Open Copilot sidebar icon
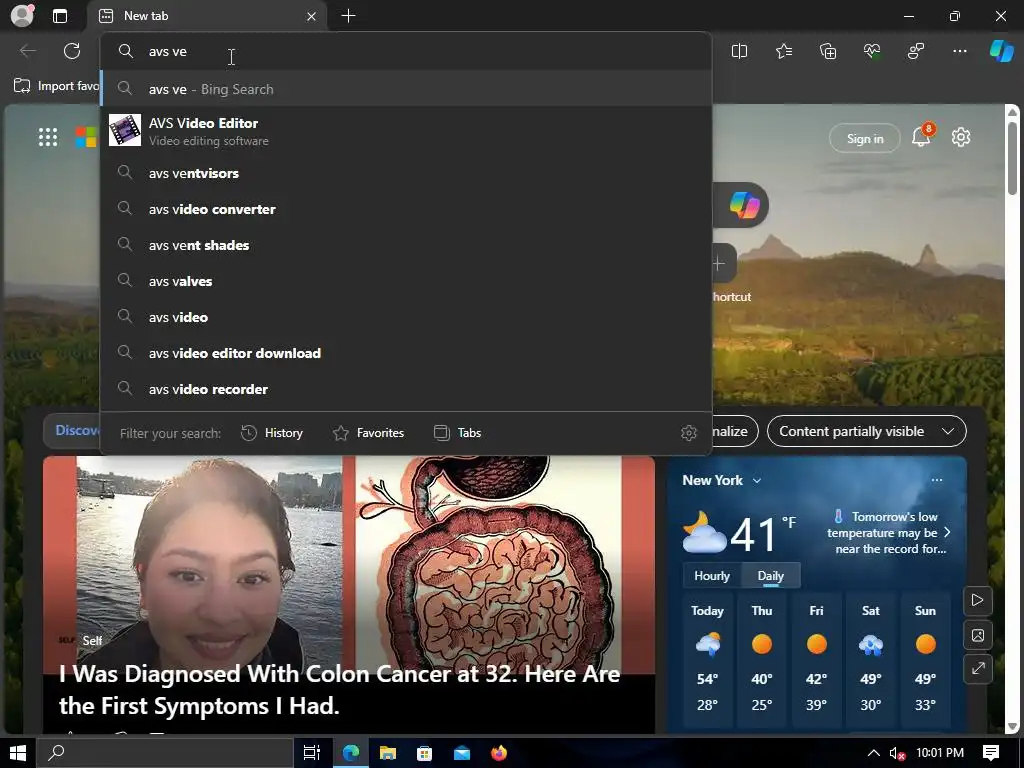 click(1001, 51)
